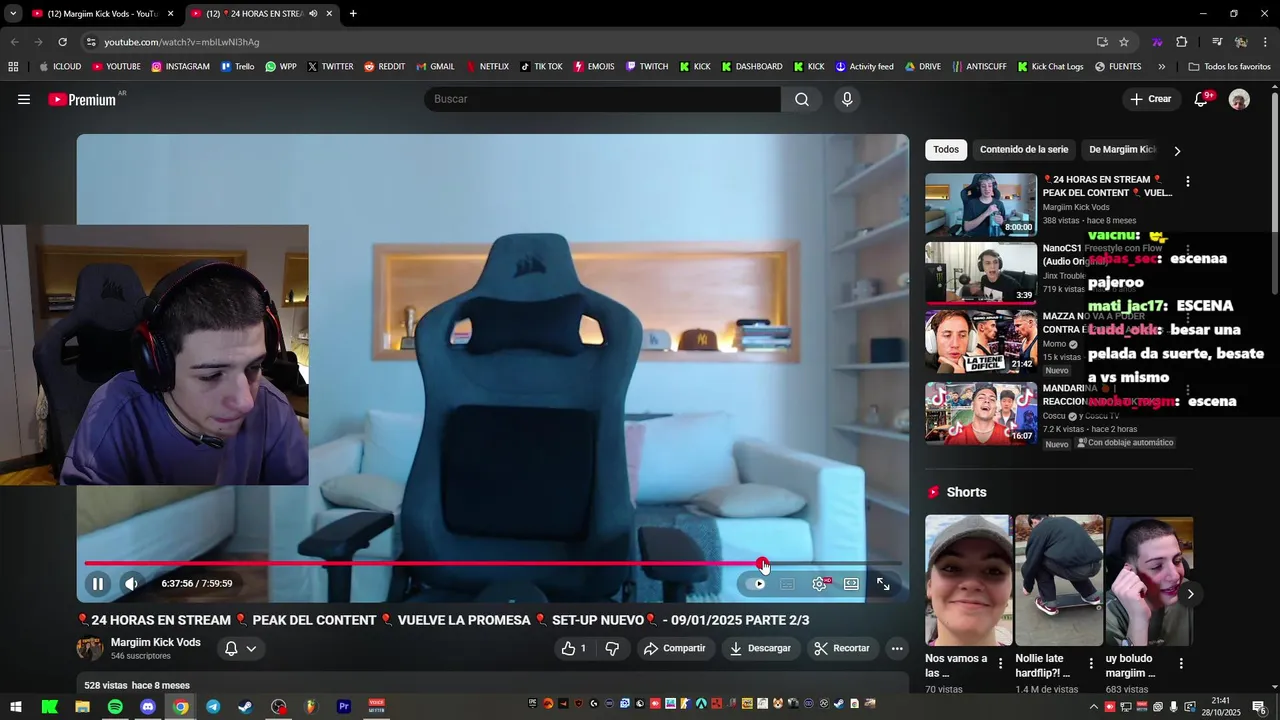Toggle autoplay switch in player
Image resolution: width=1280 pixels, height=720 pixels.
(757, 584)
